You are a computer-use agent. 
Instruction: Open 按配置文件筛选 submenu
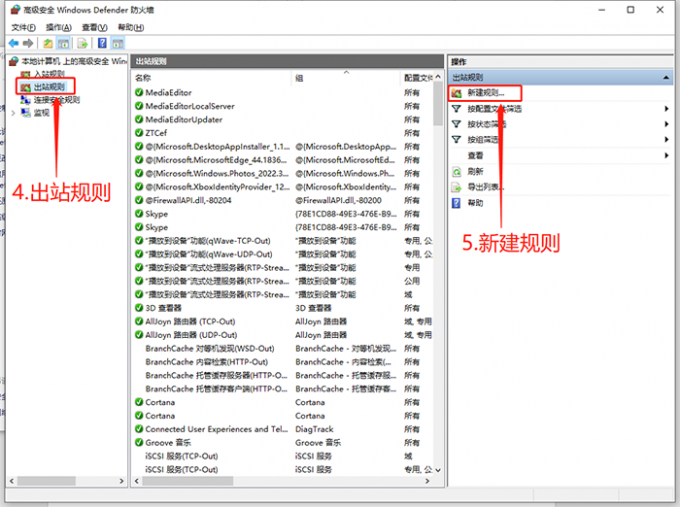[494, 108]
